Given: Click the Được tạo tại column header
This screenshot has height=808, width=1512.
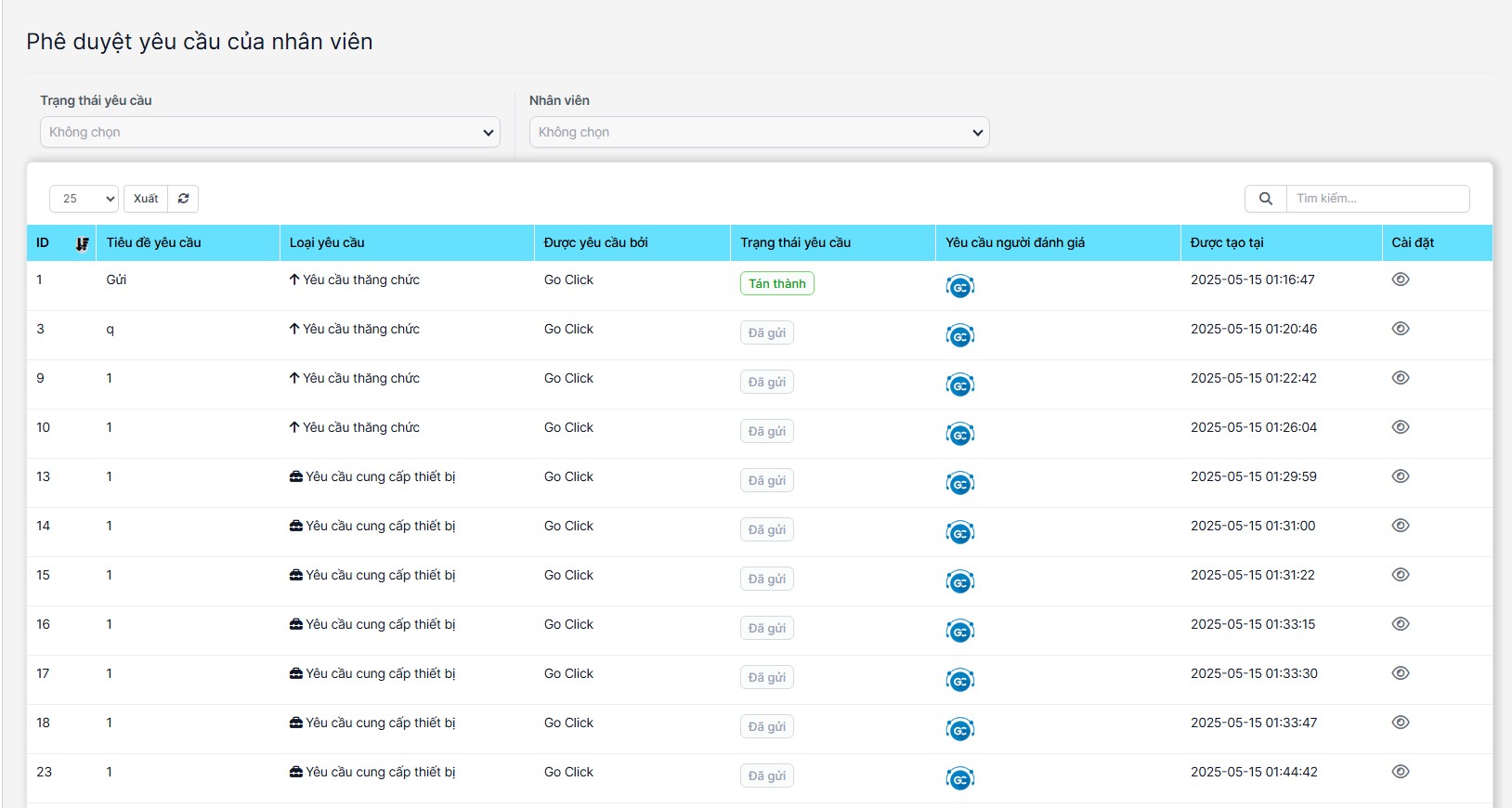Looking at the screenshot, I should 1227,243.
